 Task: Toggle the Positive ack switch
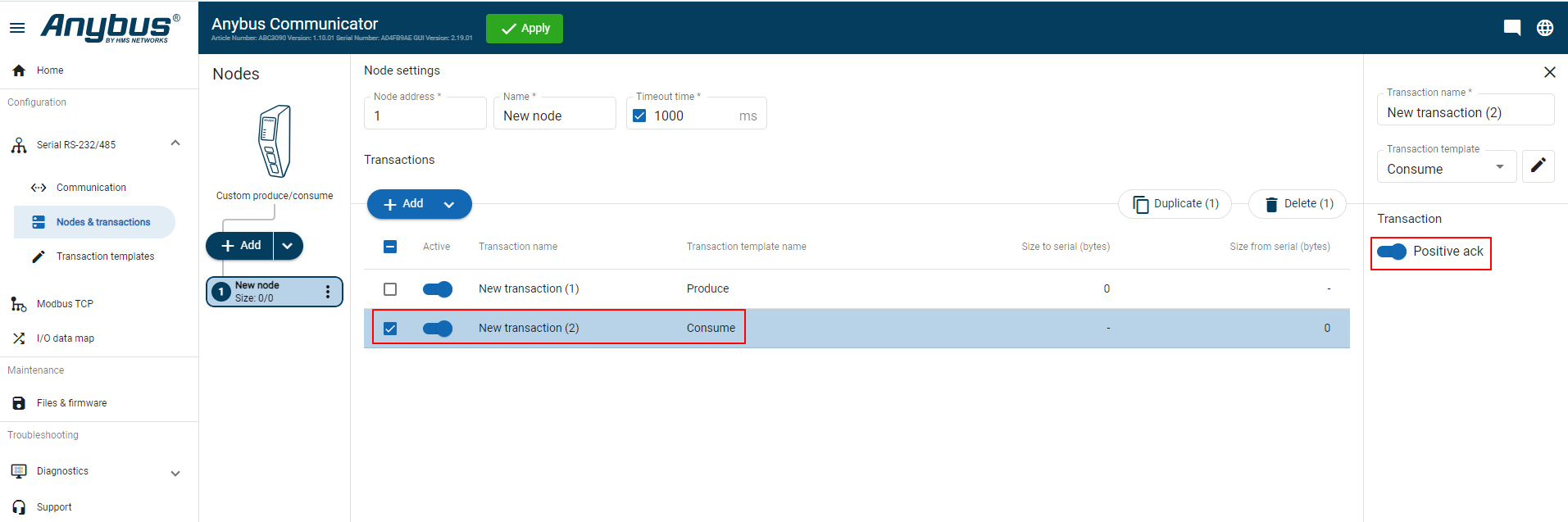coord(1392,252)
